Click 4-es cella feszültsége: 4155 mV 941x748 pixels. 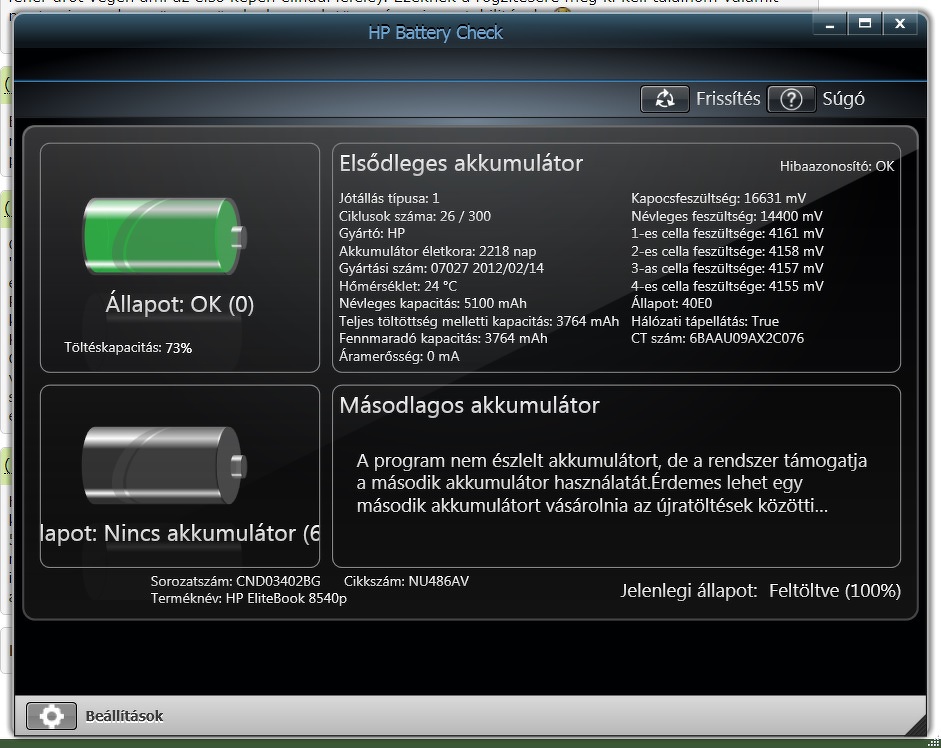(x=727, y=286)
